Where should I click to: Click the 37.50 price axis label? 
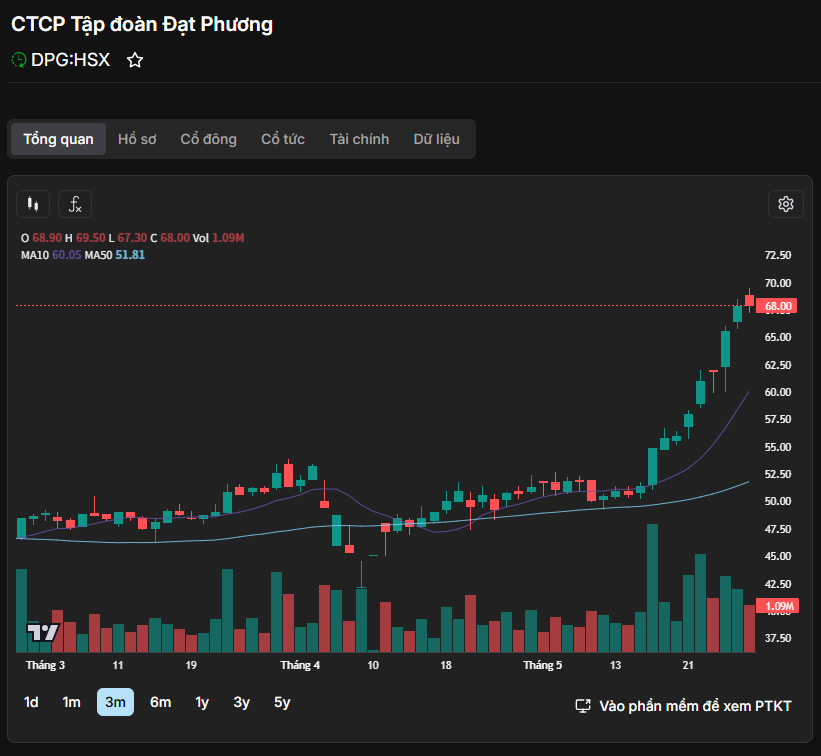[778, 638]
